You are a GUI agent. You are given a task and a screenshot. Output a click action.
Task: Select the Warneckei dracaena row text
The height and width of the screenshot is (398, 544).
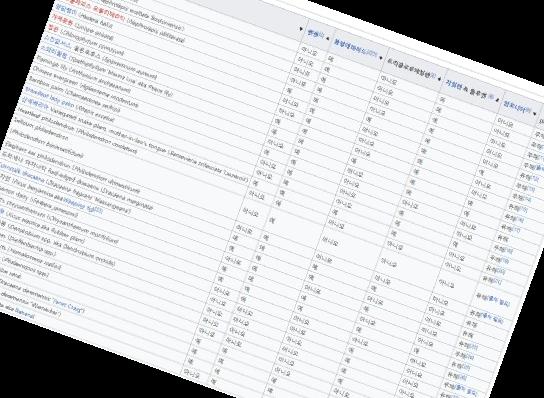(x=30, y=304)
